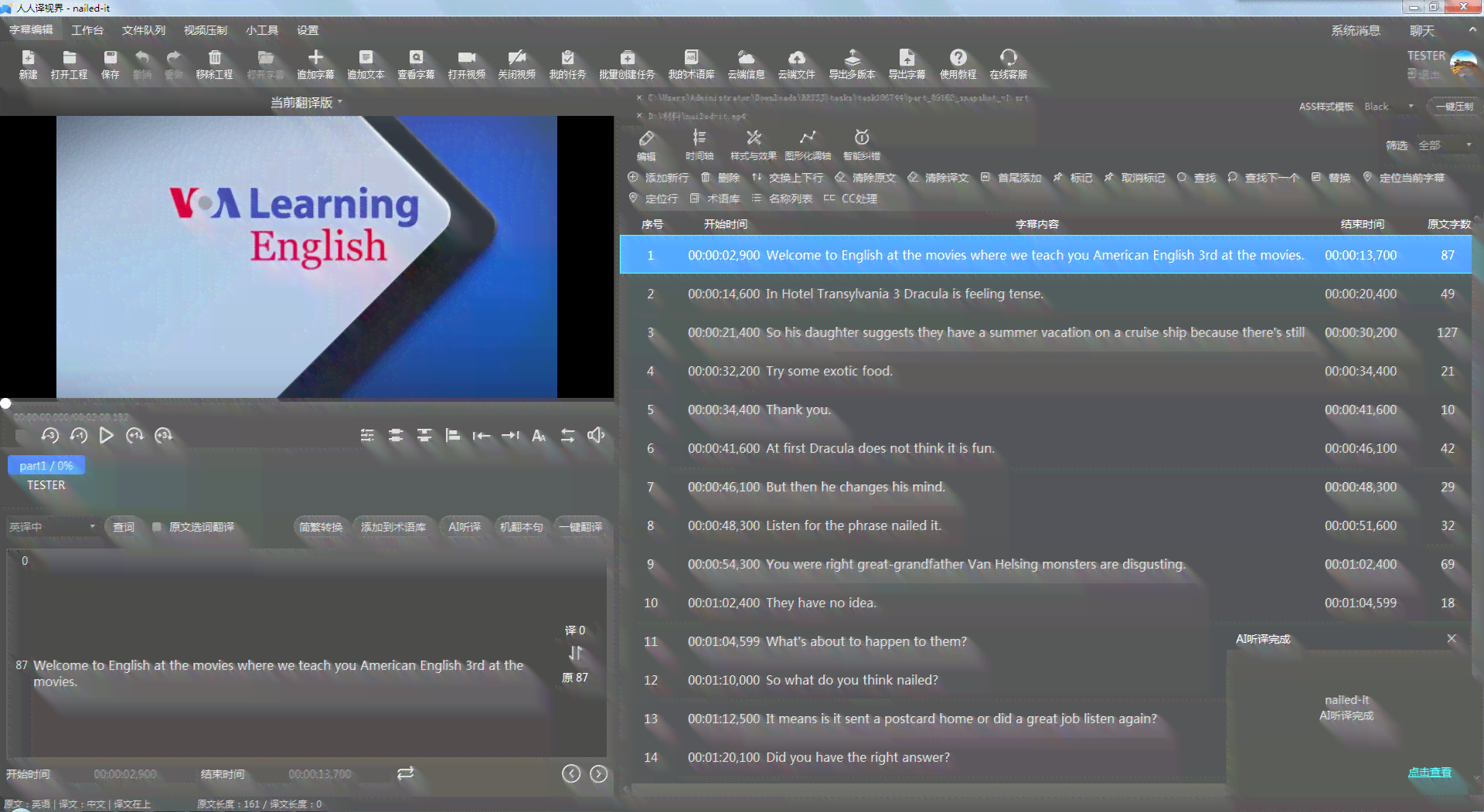This screenshot has width=1484, height=812.
Task: Open ASS样式模板 Black dropdown
Action: click(1389, 107)
